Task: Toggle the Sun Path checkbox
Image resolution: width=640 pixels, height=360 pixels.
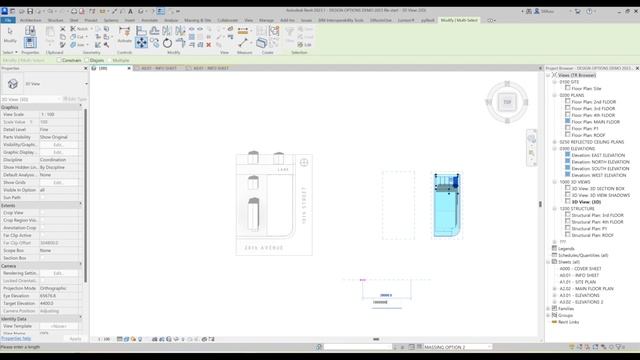Action: coord(42,198)
